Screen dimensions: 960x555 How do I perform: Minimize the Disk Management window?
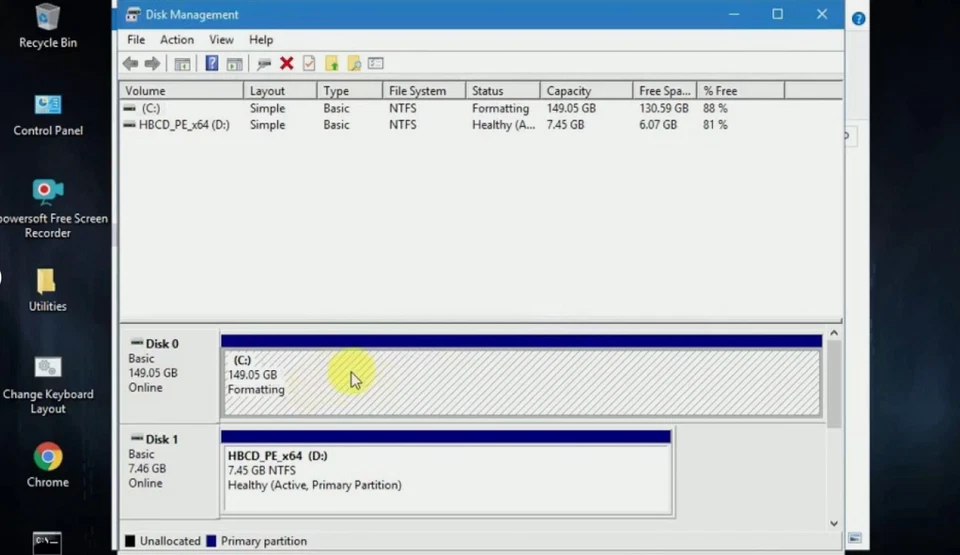tap(733, 14)
